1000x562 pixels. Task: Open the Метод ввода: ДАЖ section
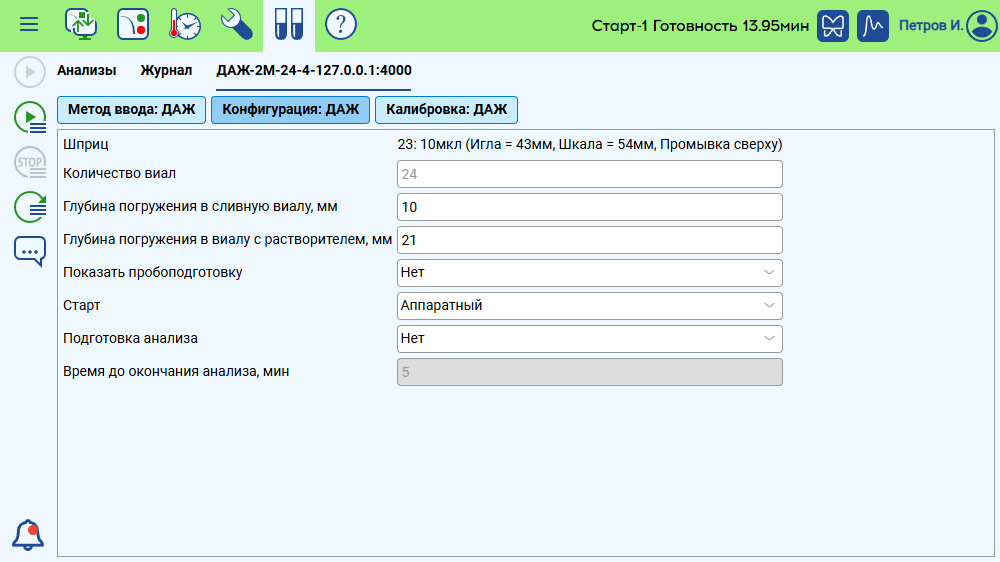131,109
